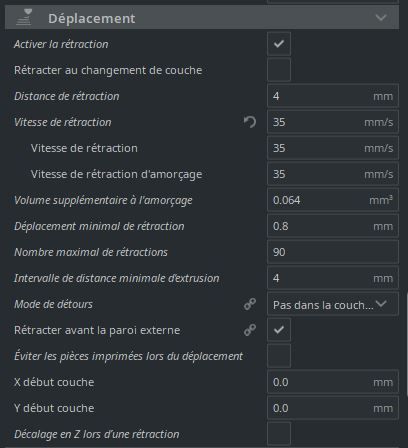Disable Rétracter avant la paroi externe checkbox
Viewport: 408px width, 448px height.
(x=279, y=330)
